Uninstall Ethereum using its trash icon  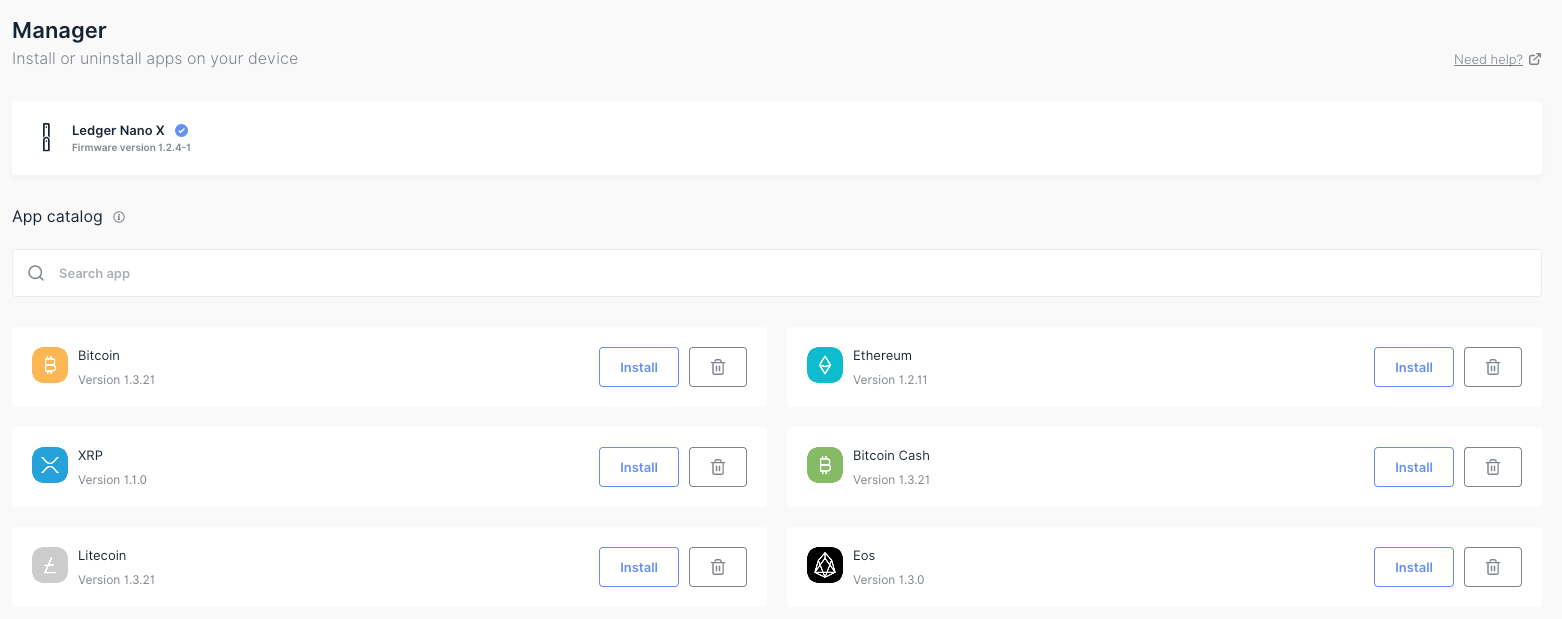[x=1493, y=367]
